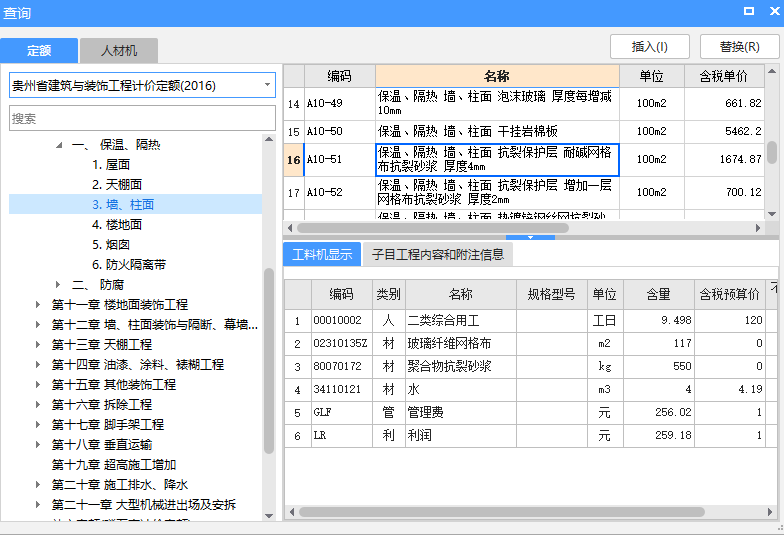Viewport: 784px width, 535px height.
Task: Select material row 聚合物抗裂砂浆
Action: coord(530,366)
